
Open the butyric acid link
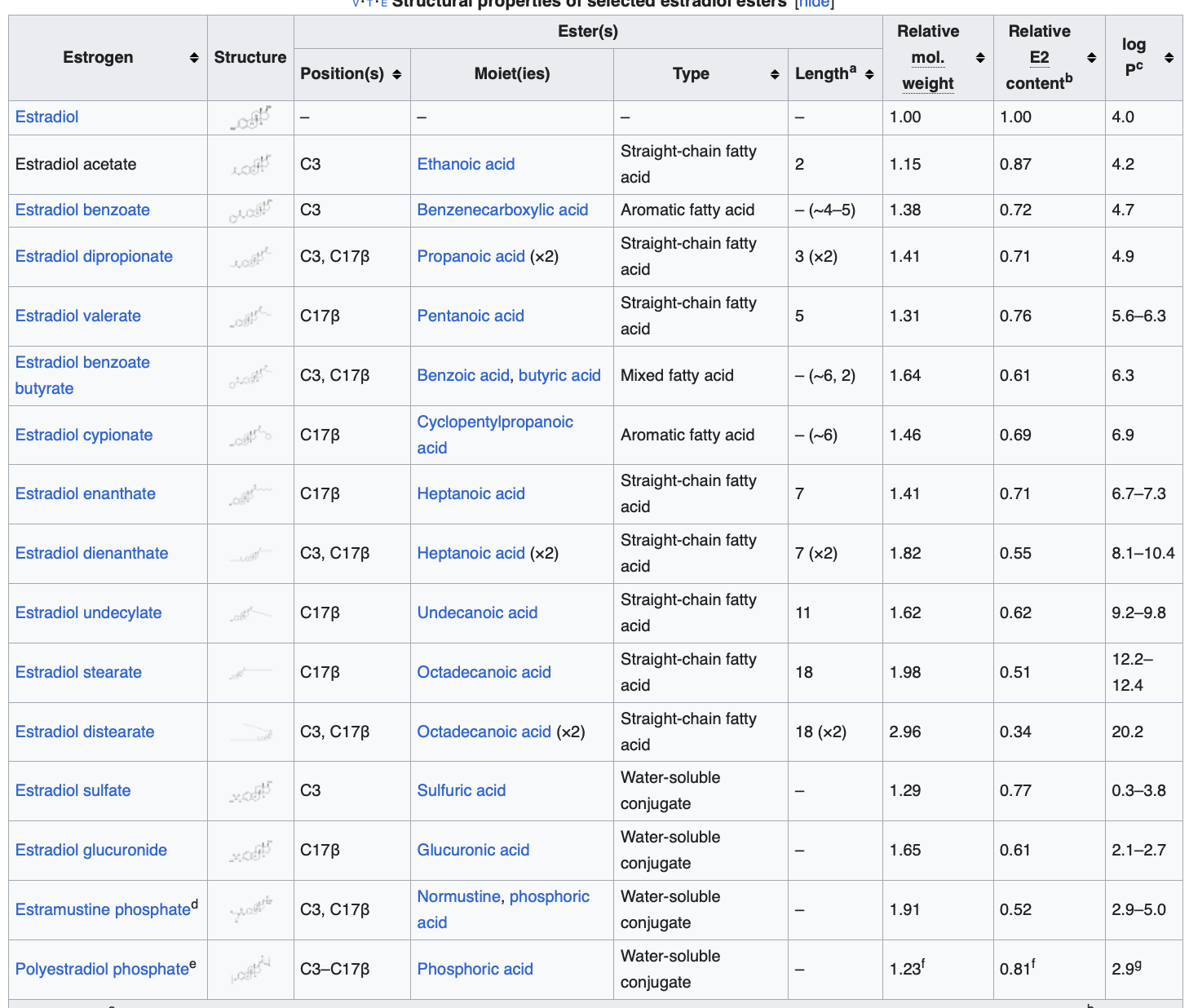pos(559,375)
